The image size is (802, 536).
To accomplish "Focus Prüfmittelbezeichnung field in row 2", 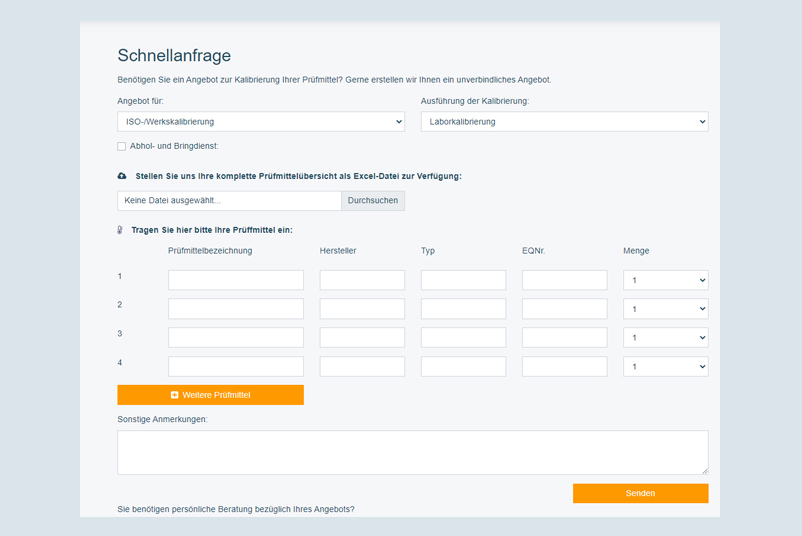I will (236, 309).
